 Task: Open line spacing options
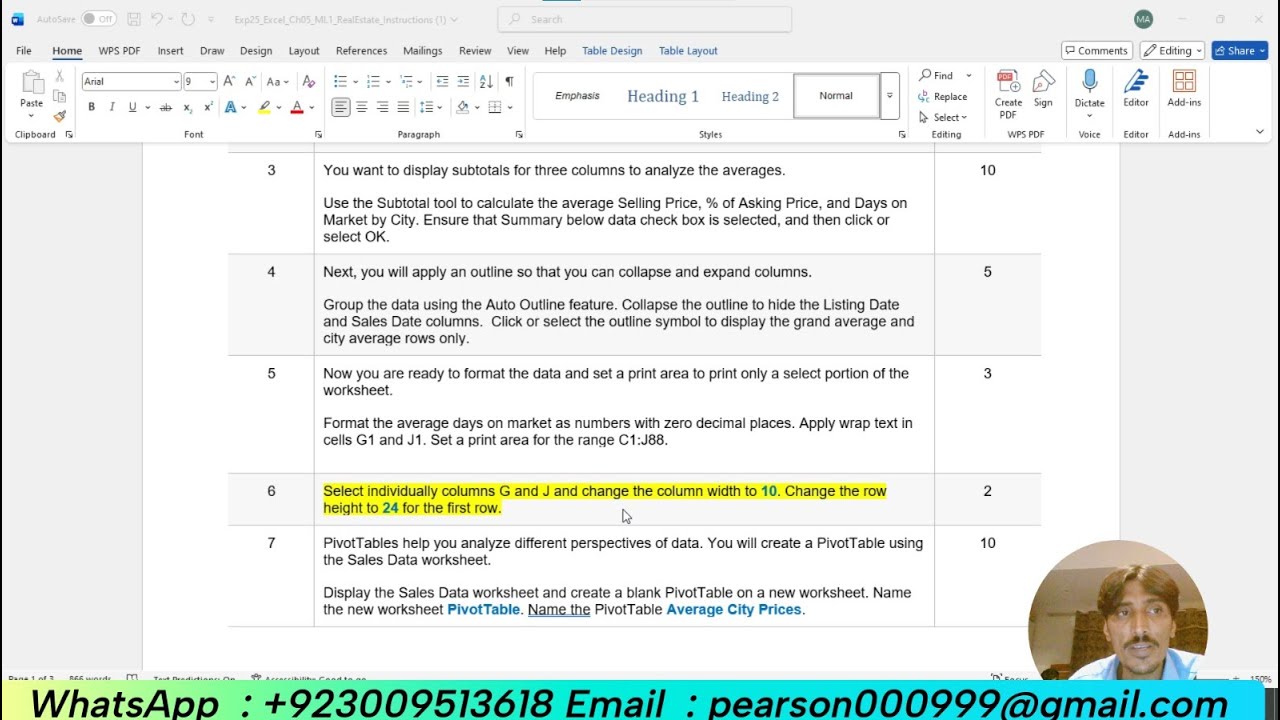[431, 107]
